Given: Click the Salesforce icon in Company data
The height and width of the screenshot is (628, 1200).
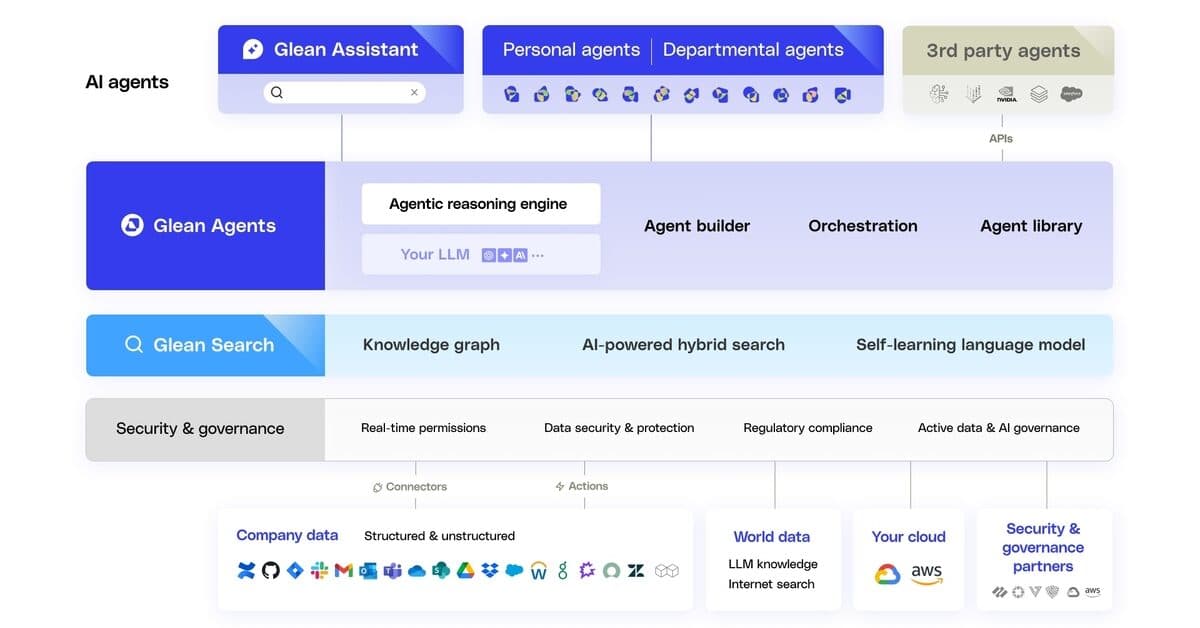Looking at the screenshot, I should [x=514, y=570].
